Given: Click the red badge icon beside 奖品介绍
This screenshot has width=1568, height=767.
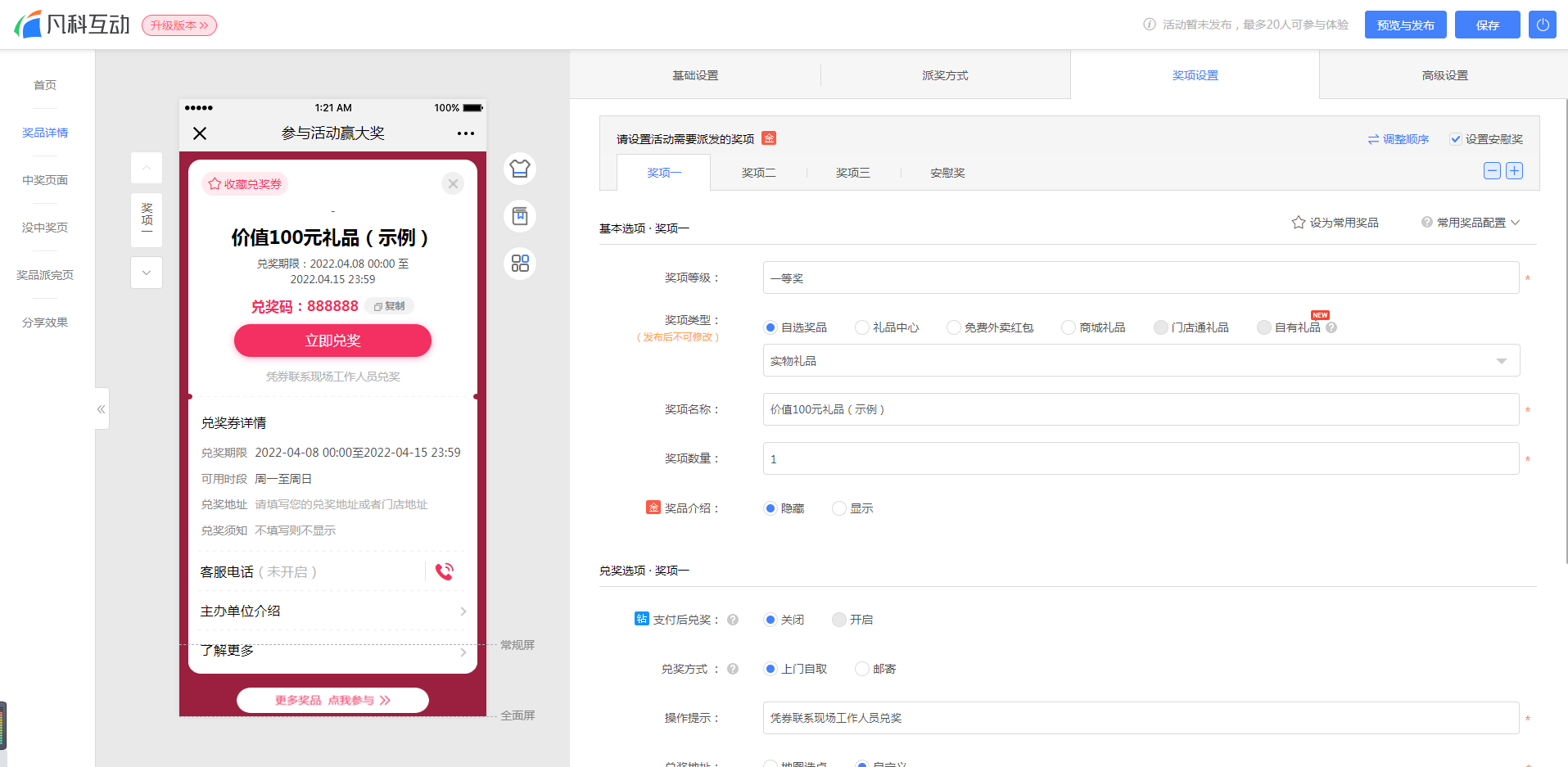Looking at the screenshot, I should (x=653, y=508).
